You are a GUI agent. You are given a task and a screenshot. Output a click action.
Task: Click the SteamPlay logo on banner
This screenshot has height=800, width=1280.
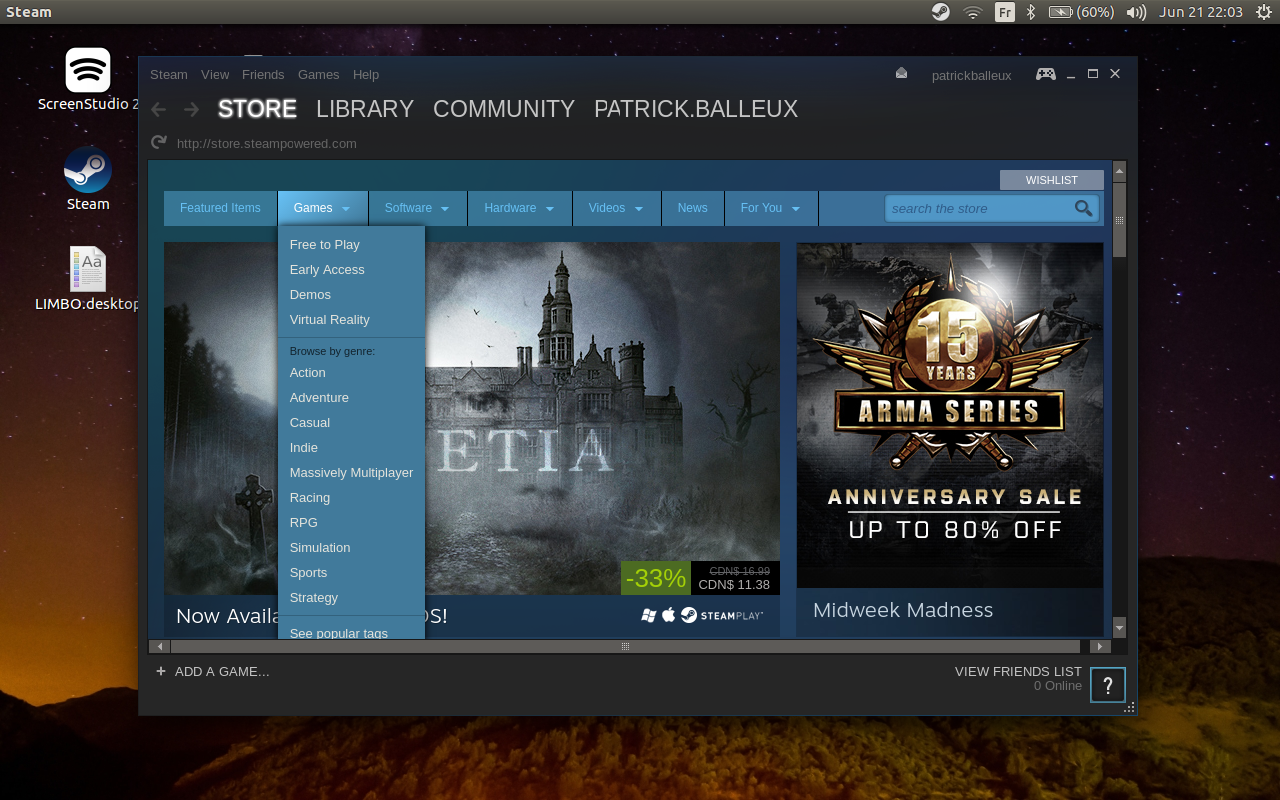(x=722, y=615)
